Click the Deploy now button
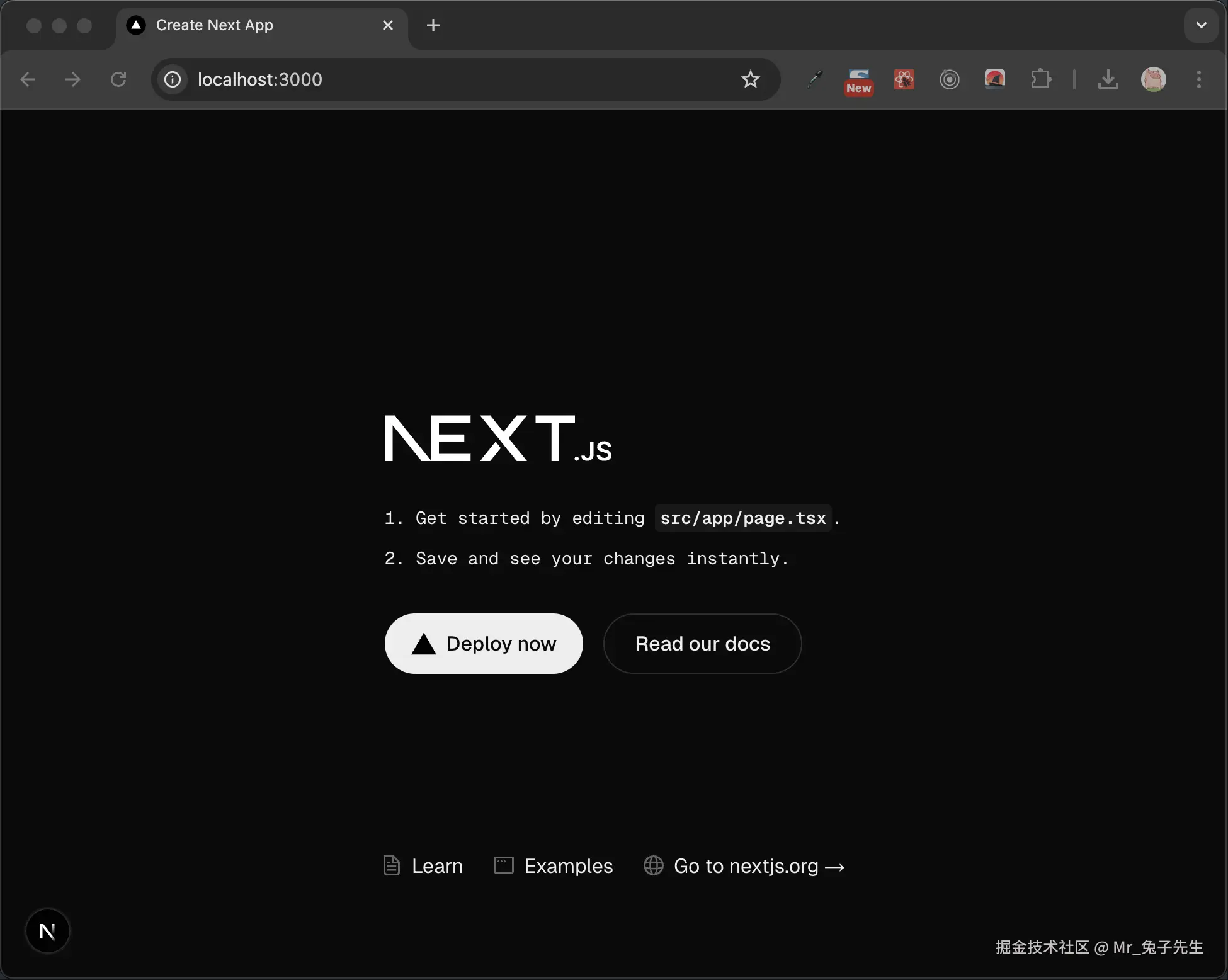This screenshot has height=980, width=1228. [484, 643]
